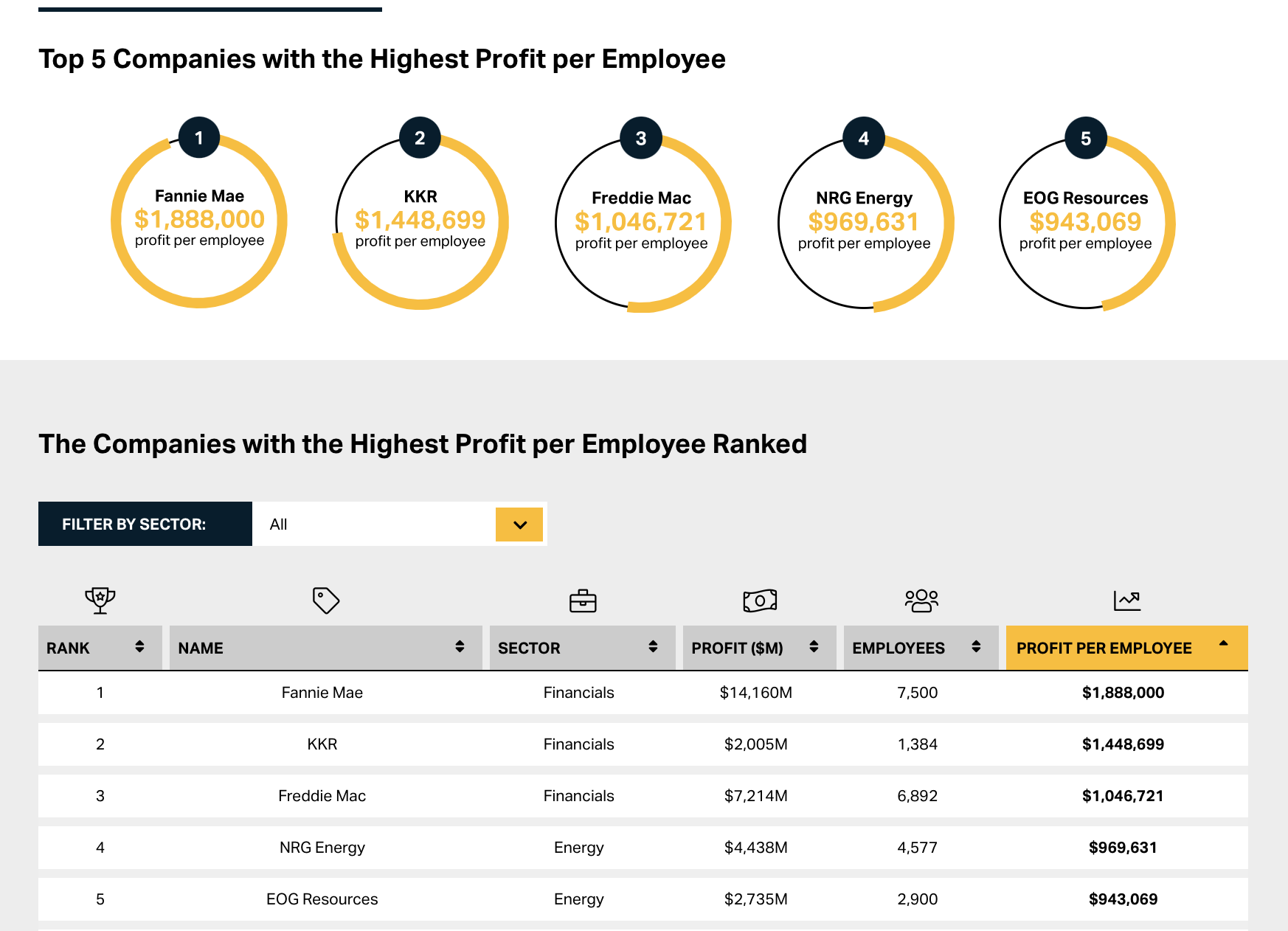Click the $969,631 value in NRG Energy circle
The height and width of the screenshot is (931, 1288).
coord(864,221)
